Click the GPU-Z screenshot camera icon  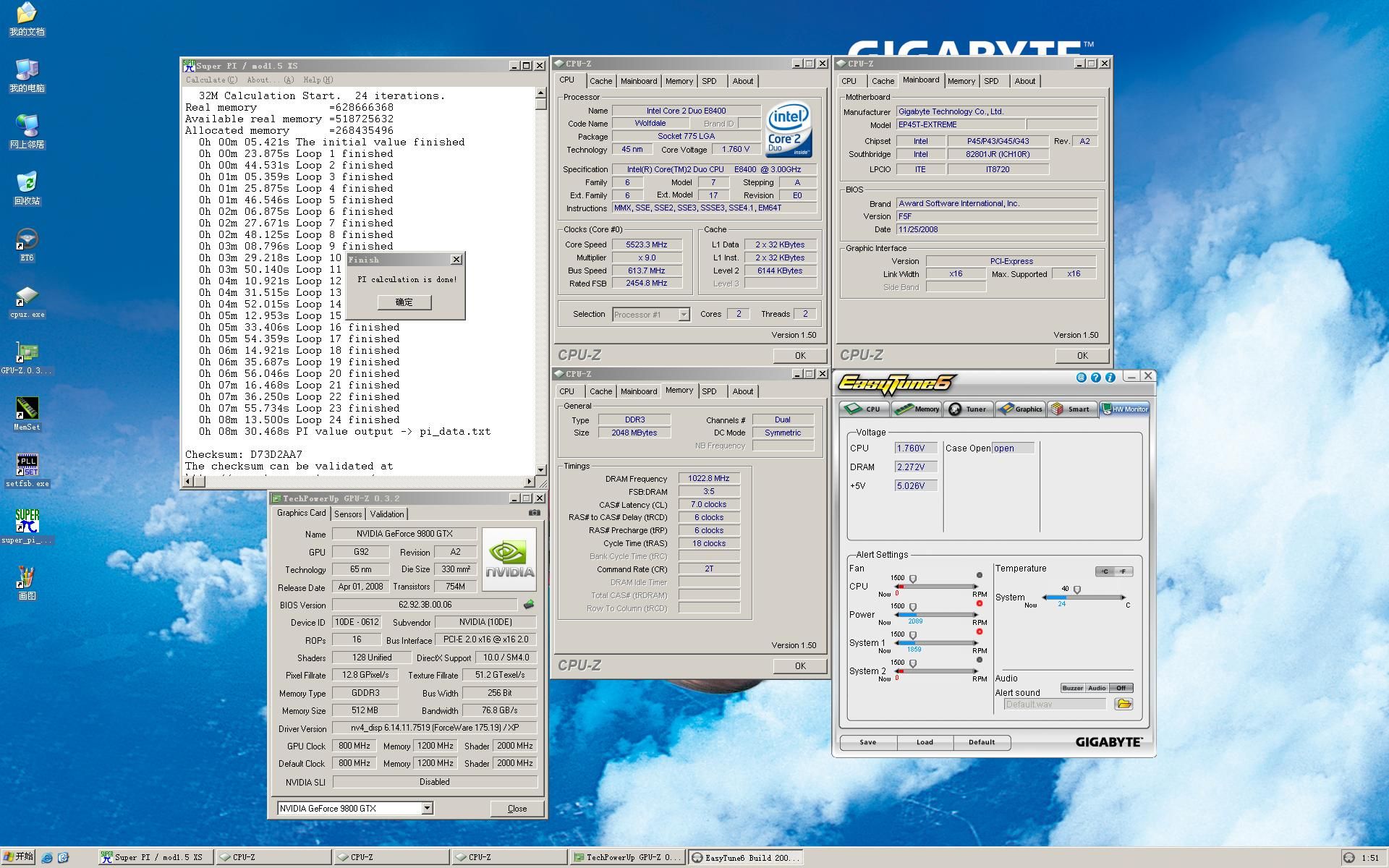pos(535,513)
